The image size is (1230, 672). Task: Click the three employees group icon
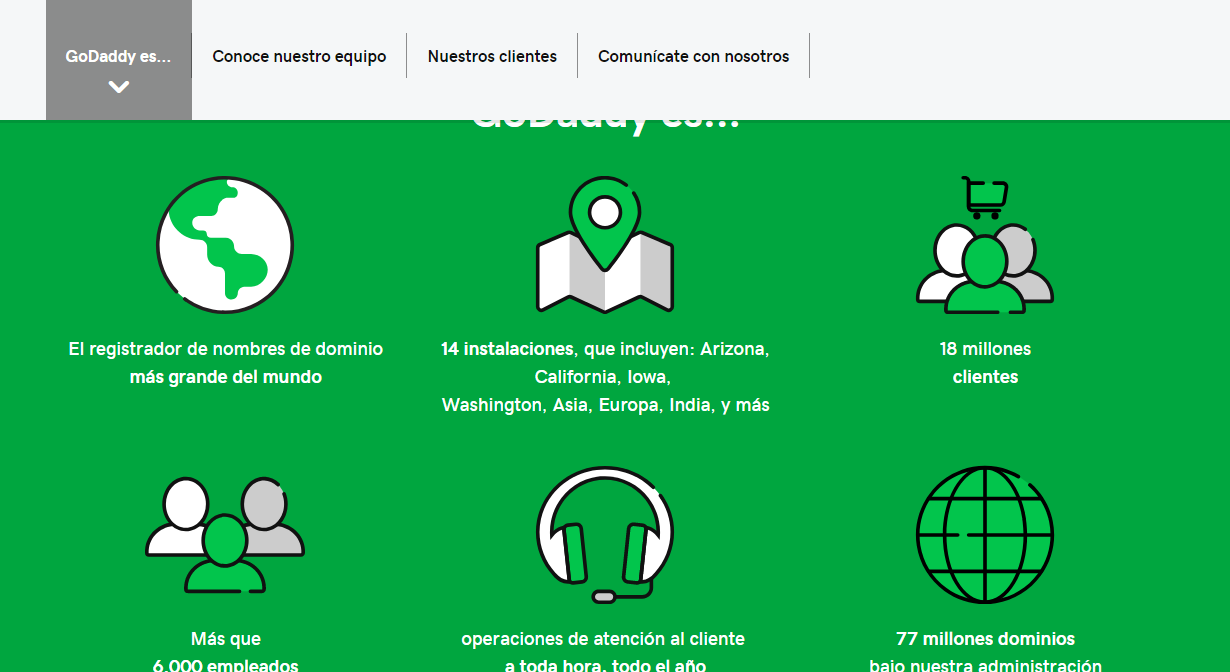[x=225, y=535]
